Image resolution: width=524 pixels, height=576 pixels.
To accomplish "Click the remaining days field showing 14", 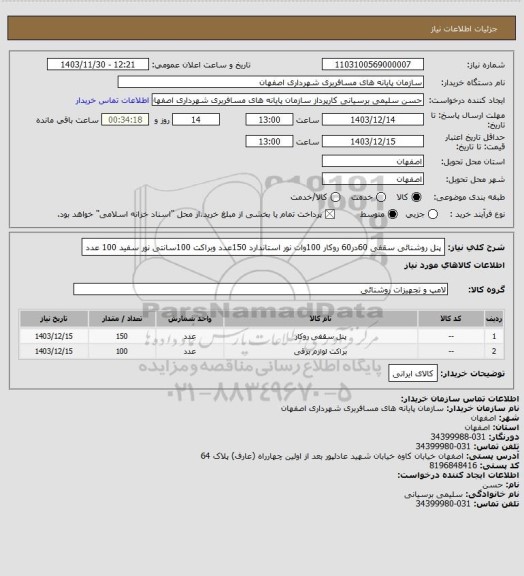I will [196, 120].
